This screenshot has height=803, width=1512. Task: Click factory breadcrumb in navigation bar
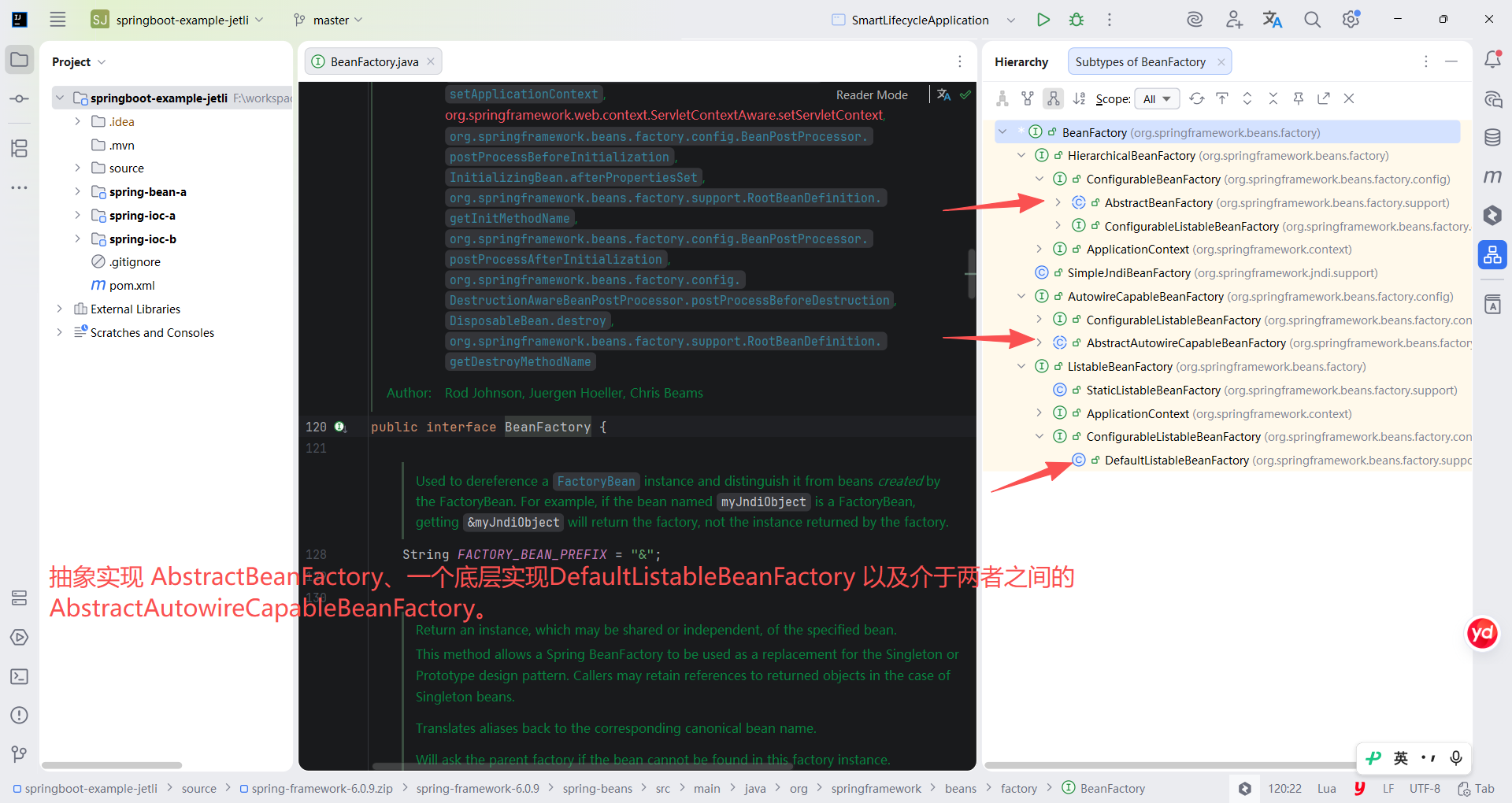pyautogui.click(x=1018, y=788)
